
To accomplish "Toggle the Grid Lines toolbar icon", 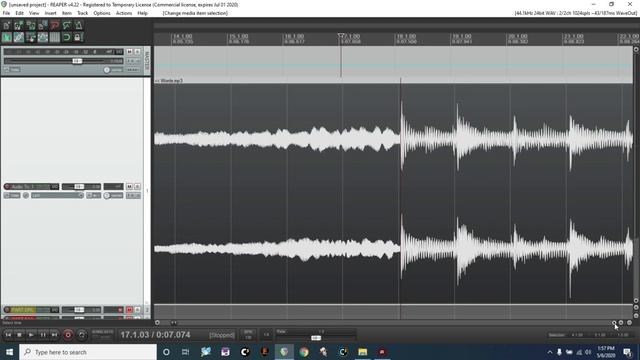I will click(x=55, y=38).
